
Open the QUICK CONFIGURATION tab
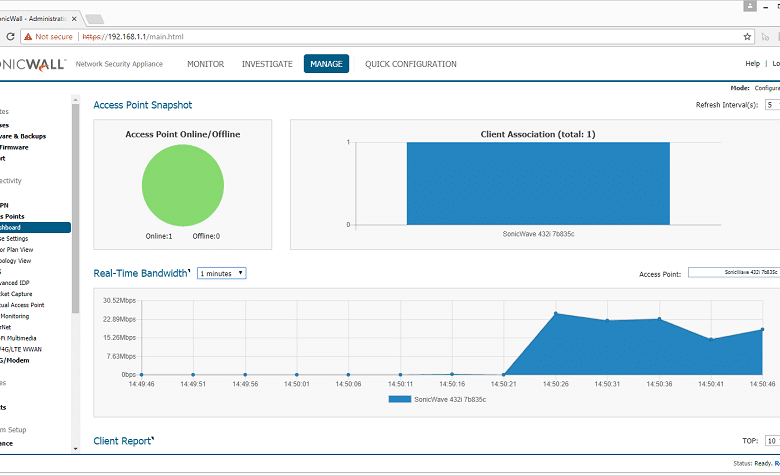411,64
